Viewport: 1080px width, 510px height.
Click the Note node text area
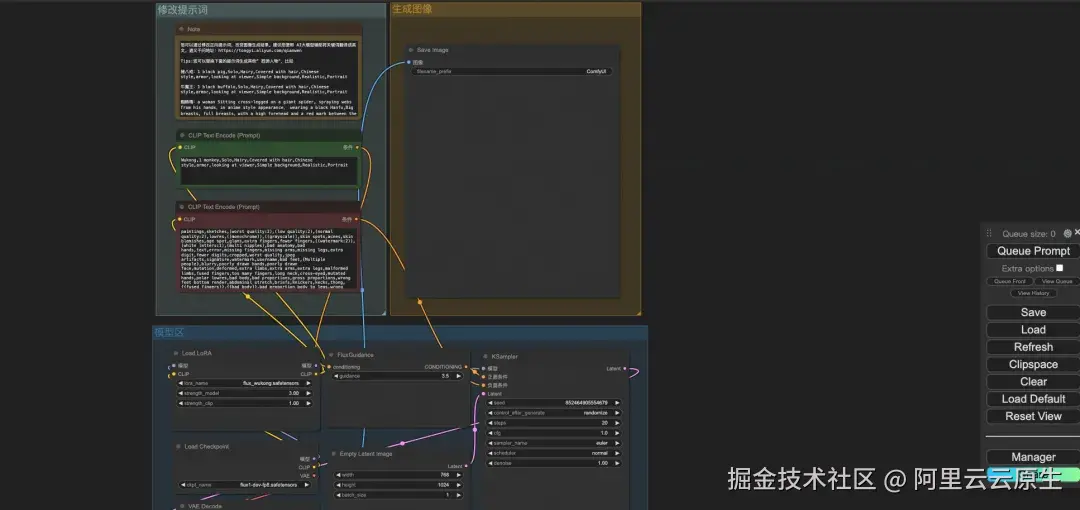click(x=269, y=77)
